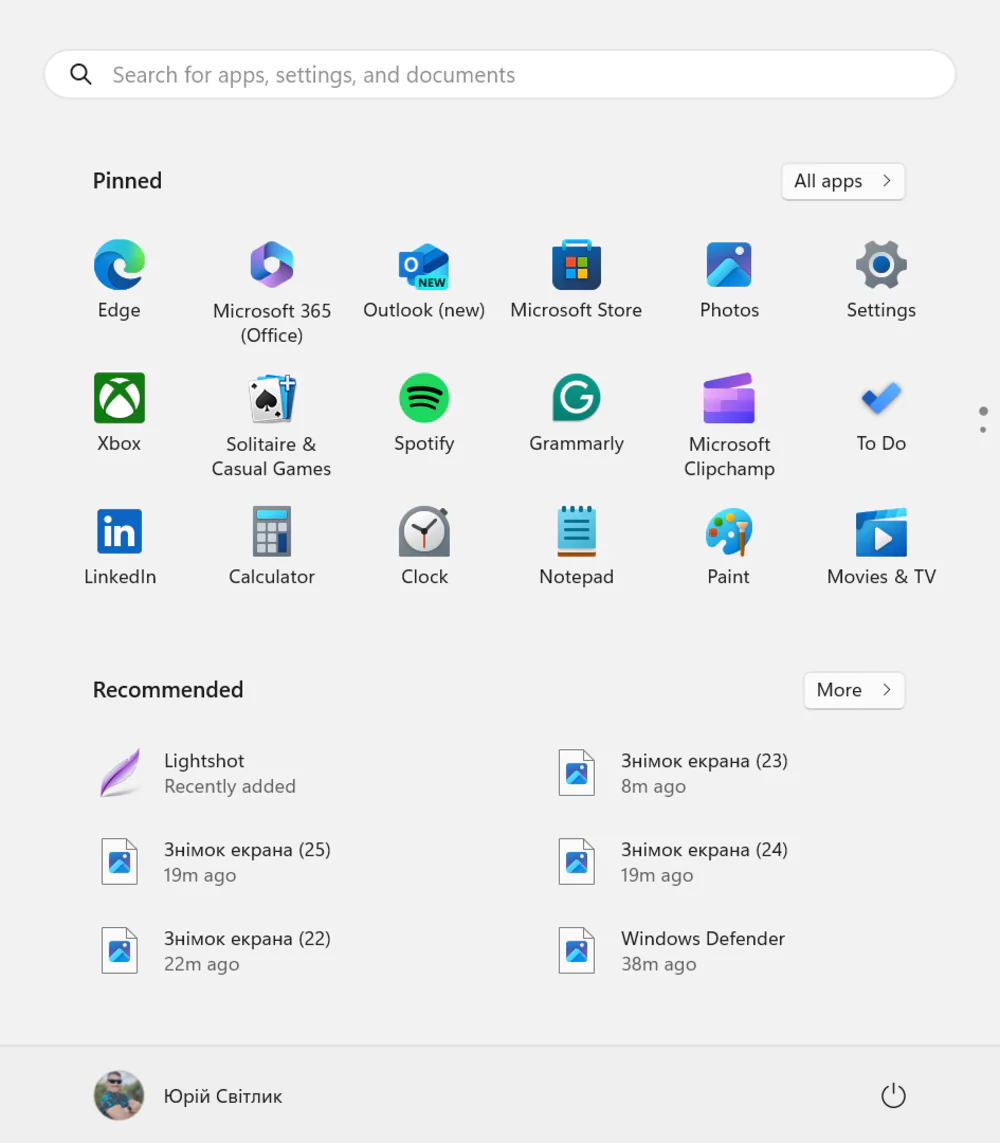The width and height of the screenshot is (1000, 1143).
Task: Launch the Photos app
Action: 729,279
